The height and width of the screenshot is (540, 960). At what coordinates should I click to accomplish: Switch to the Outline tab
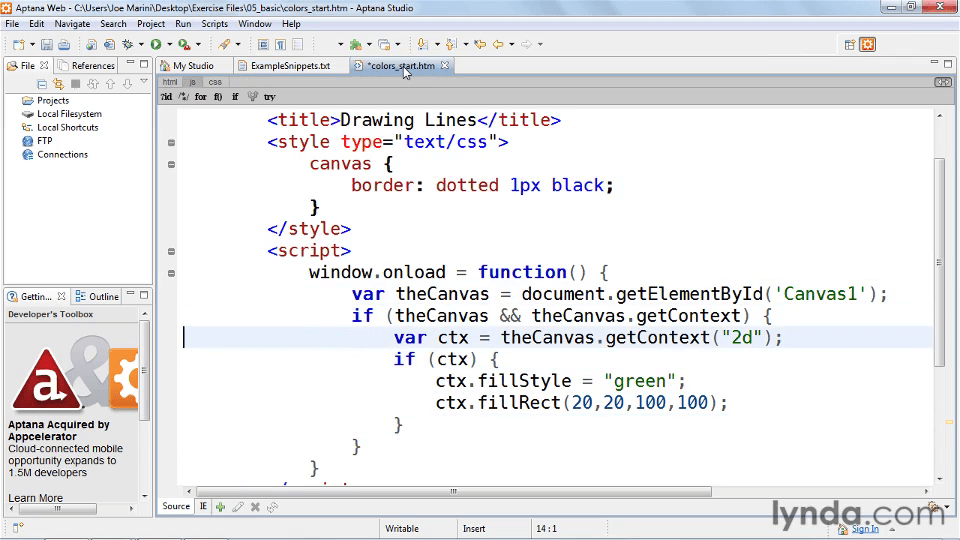97,296
